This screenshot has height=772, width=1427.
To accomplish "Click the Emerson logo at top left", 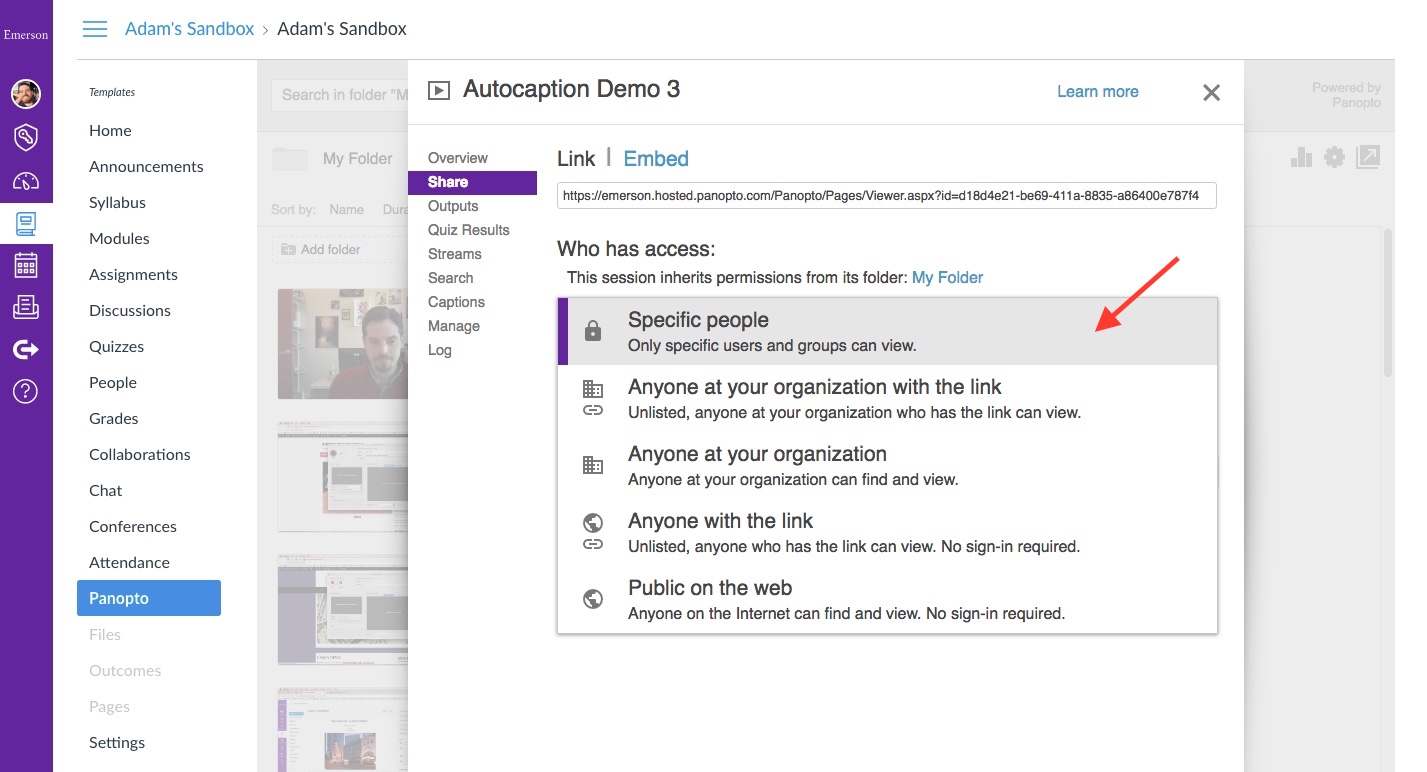I will pyautogui.click(x=26, y=35).
